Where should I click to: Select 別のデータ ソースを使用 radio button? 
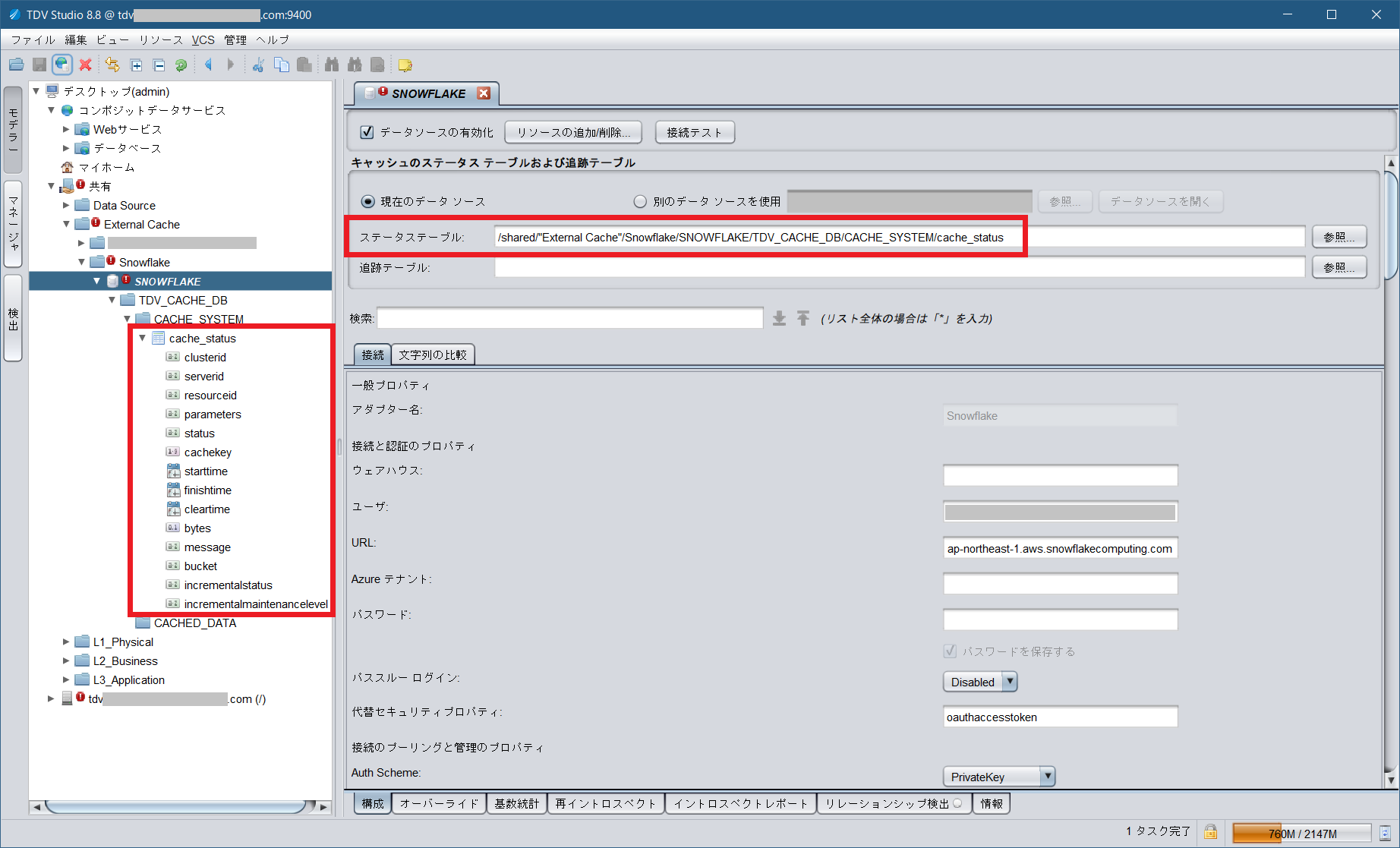640,201
